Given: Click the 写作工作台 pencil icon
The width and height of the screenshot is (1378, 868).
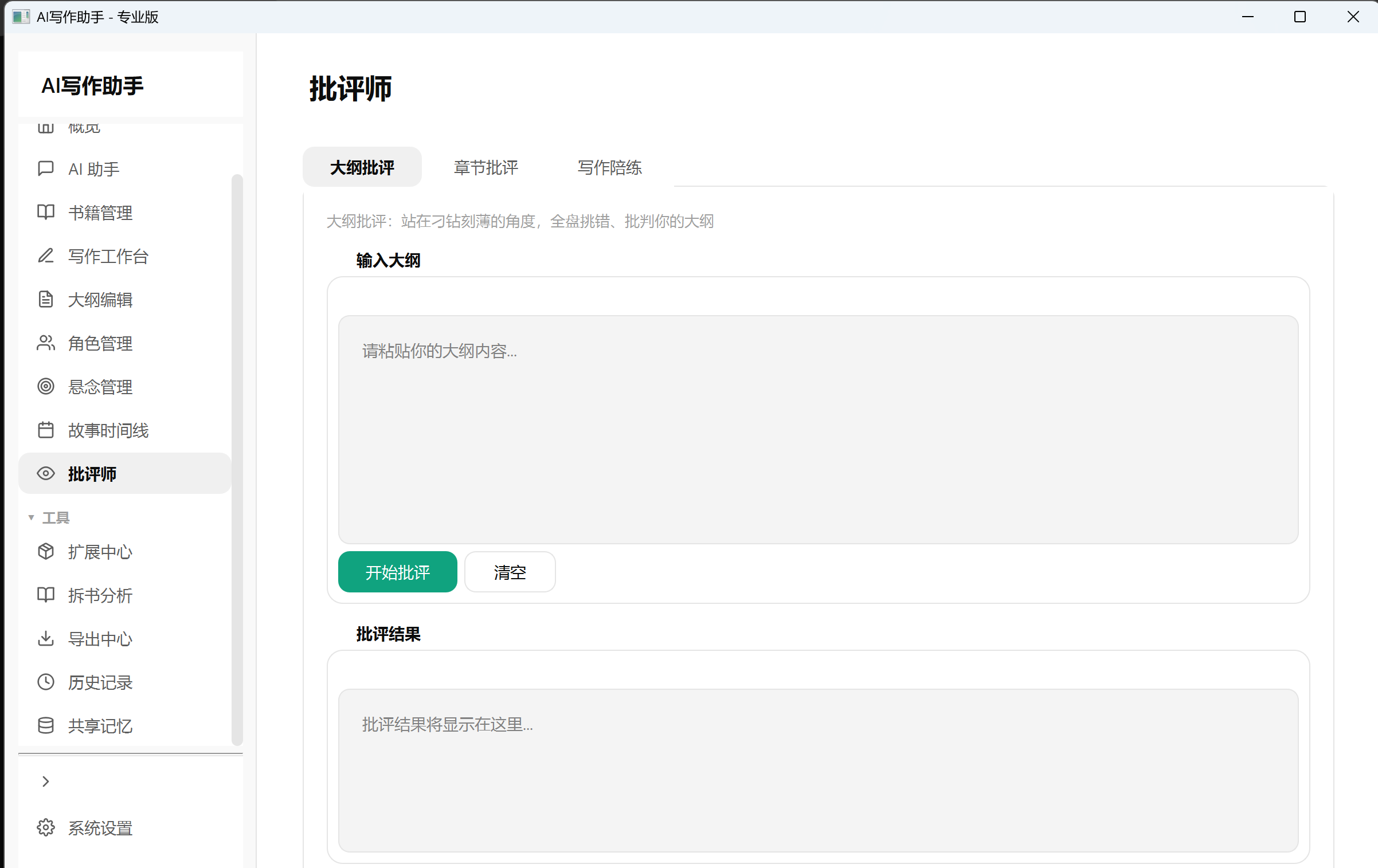Looking at the screenshot, I should coord(46,256).
